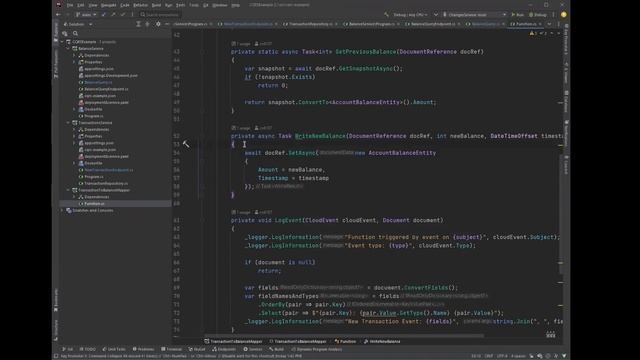Open the TODO tool window
Viewport: 640px width, 360px height.
point(87,349)
